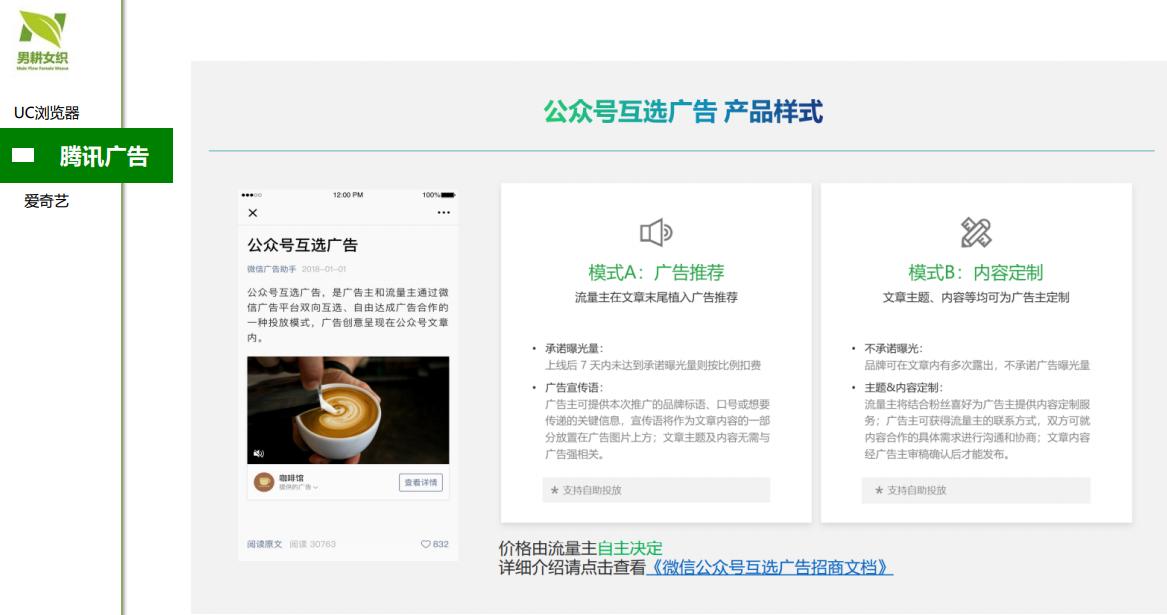Viewport: 1167px width, 615px height.
Task: Click the 男耕女织 leaf logo
Action: pos(42,41)
